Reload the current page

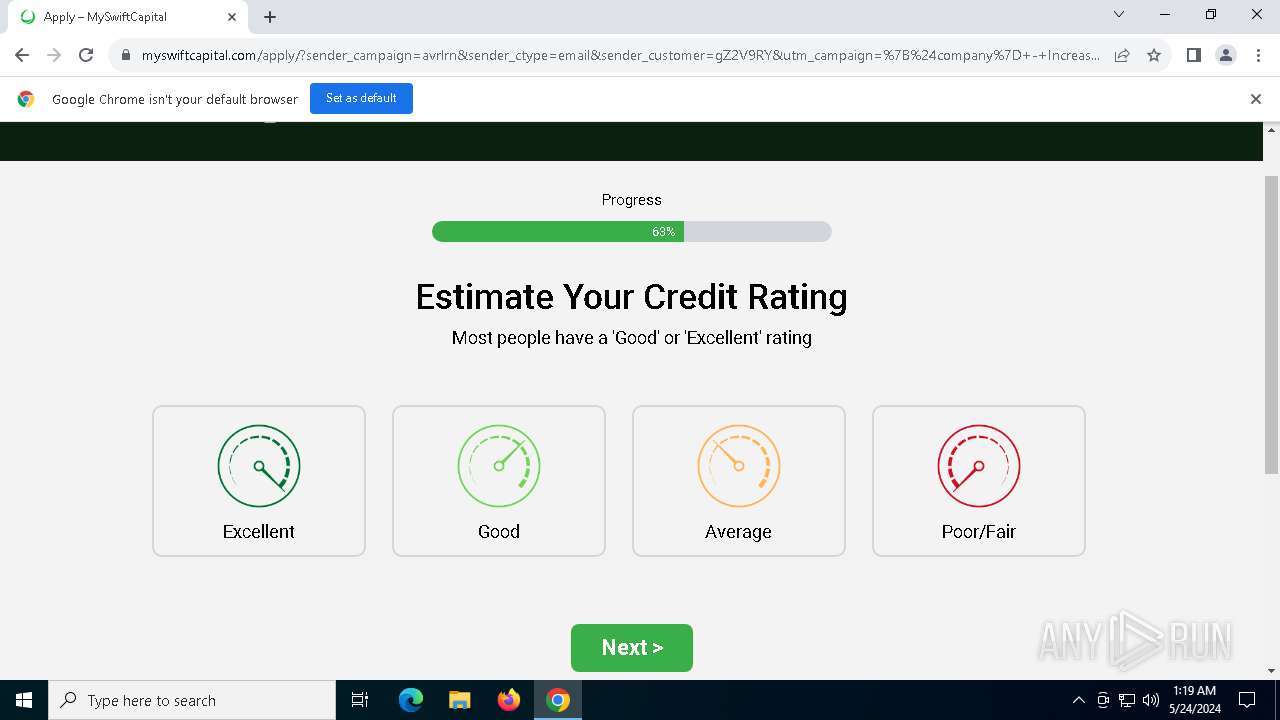86,55
